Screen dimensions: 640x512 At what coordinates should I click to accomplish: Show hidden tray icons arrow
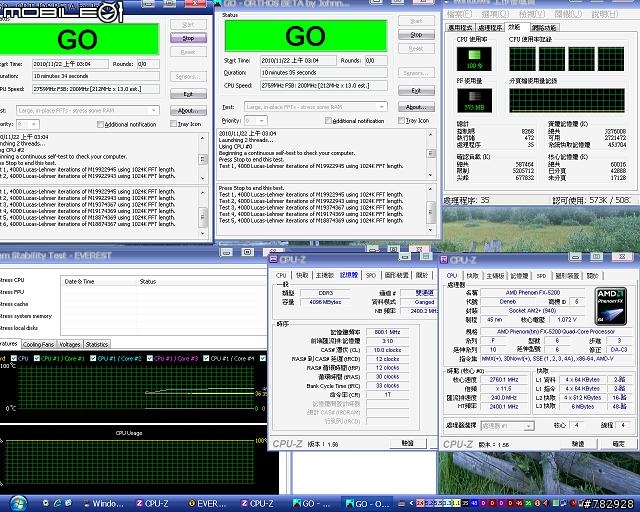tap(411, 503)
